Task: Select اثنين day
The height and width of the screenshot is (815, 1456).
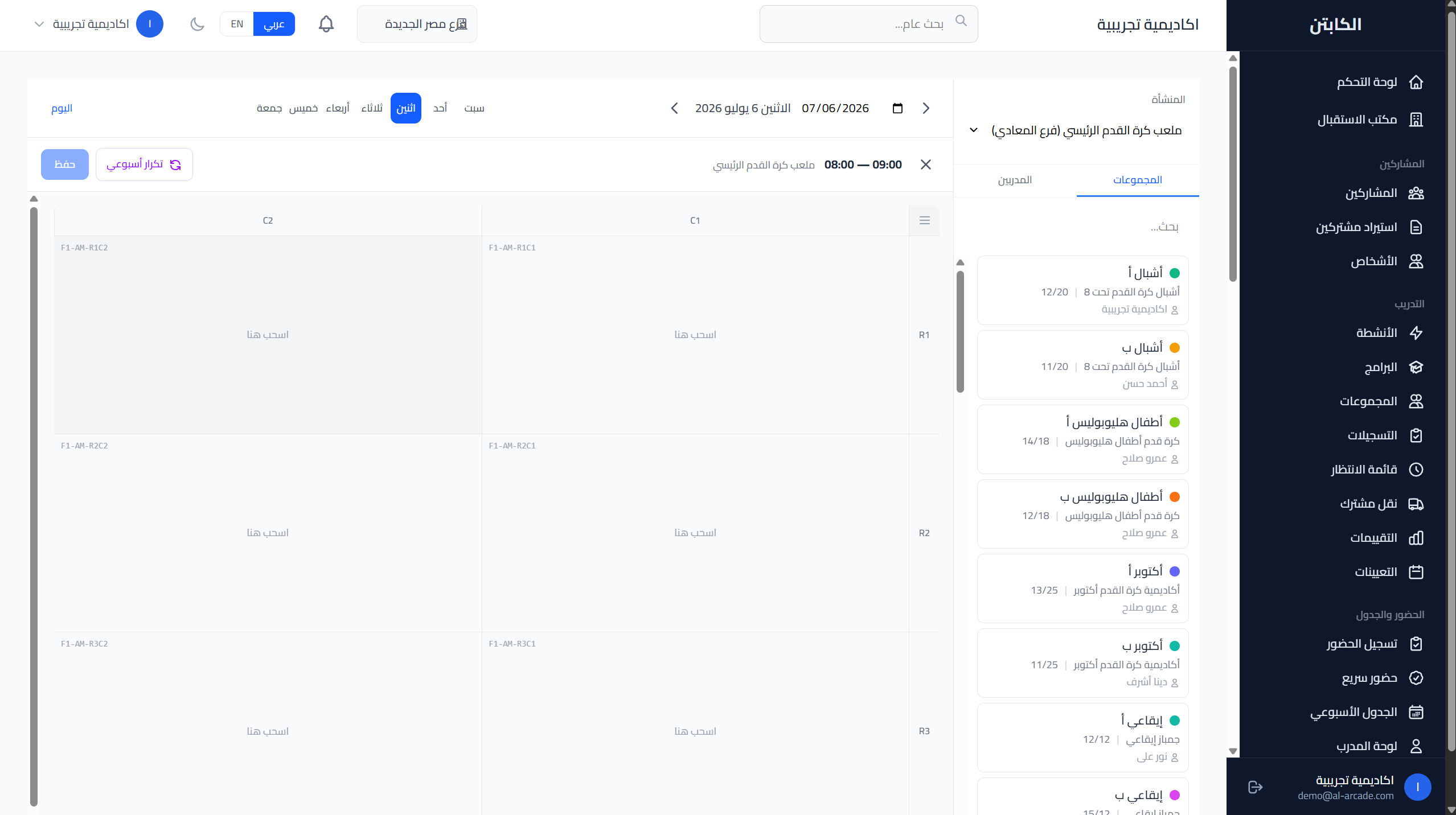Action: [405, 108]
